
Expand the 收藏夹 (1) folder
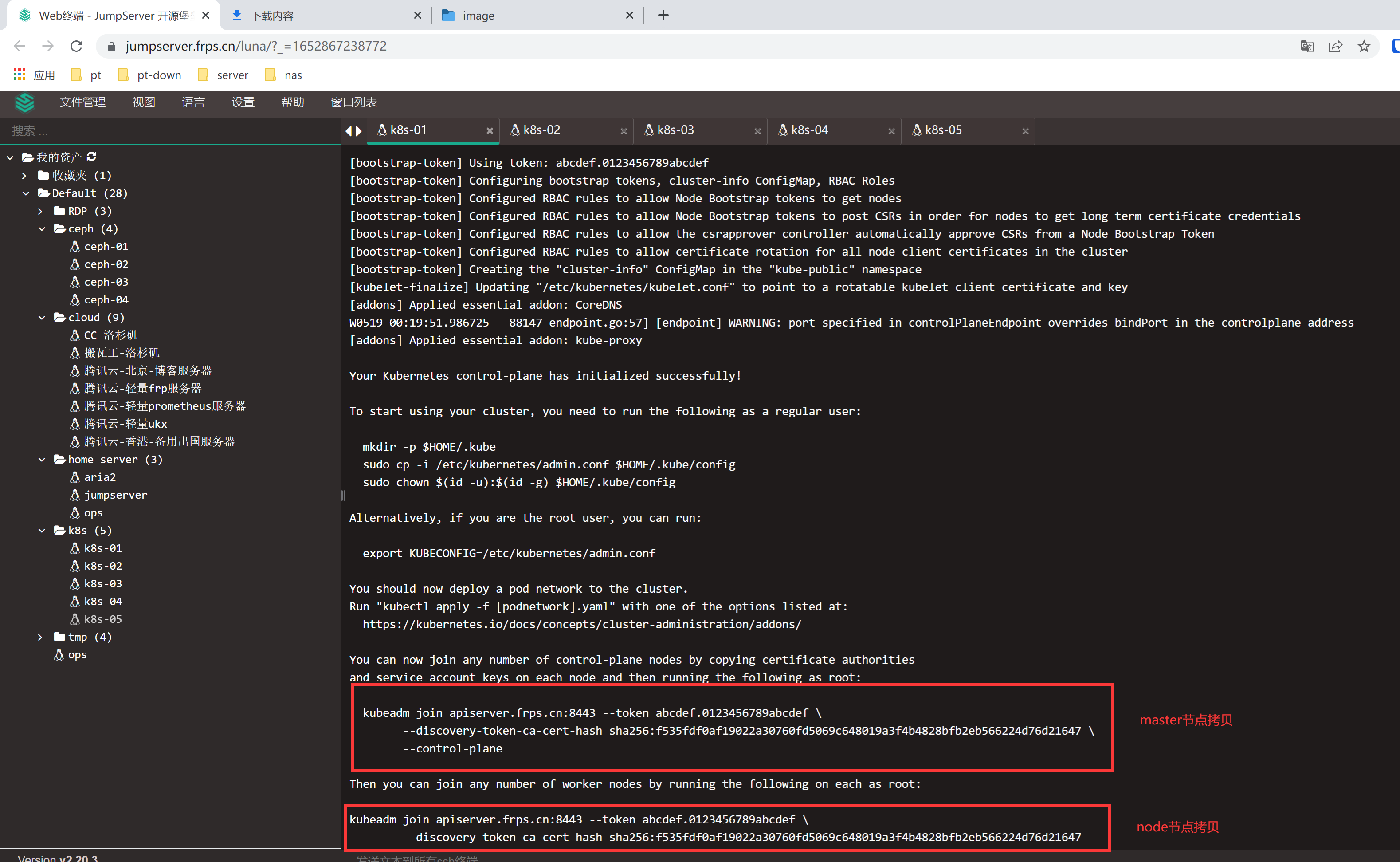pyautogui.click(x=24, y=176)
